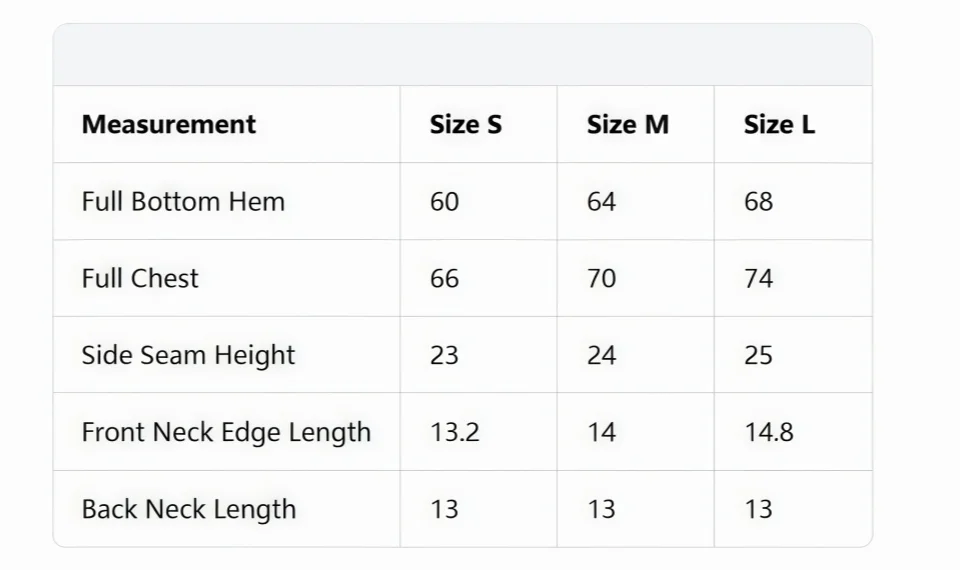This screenshot has width=960, height=570.
Task: Click the Back Neck Length row label
Action: pos(189,509)
